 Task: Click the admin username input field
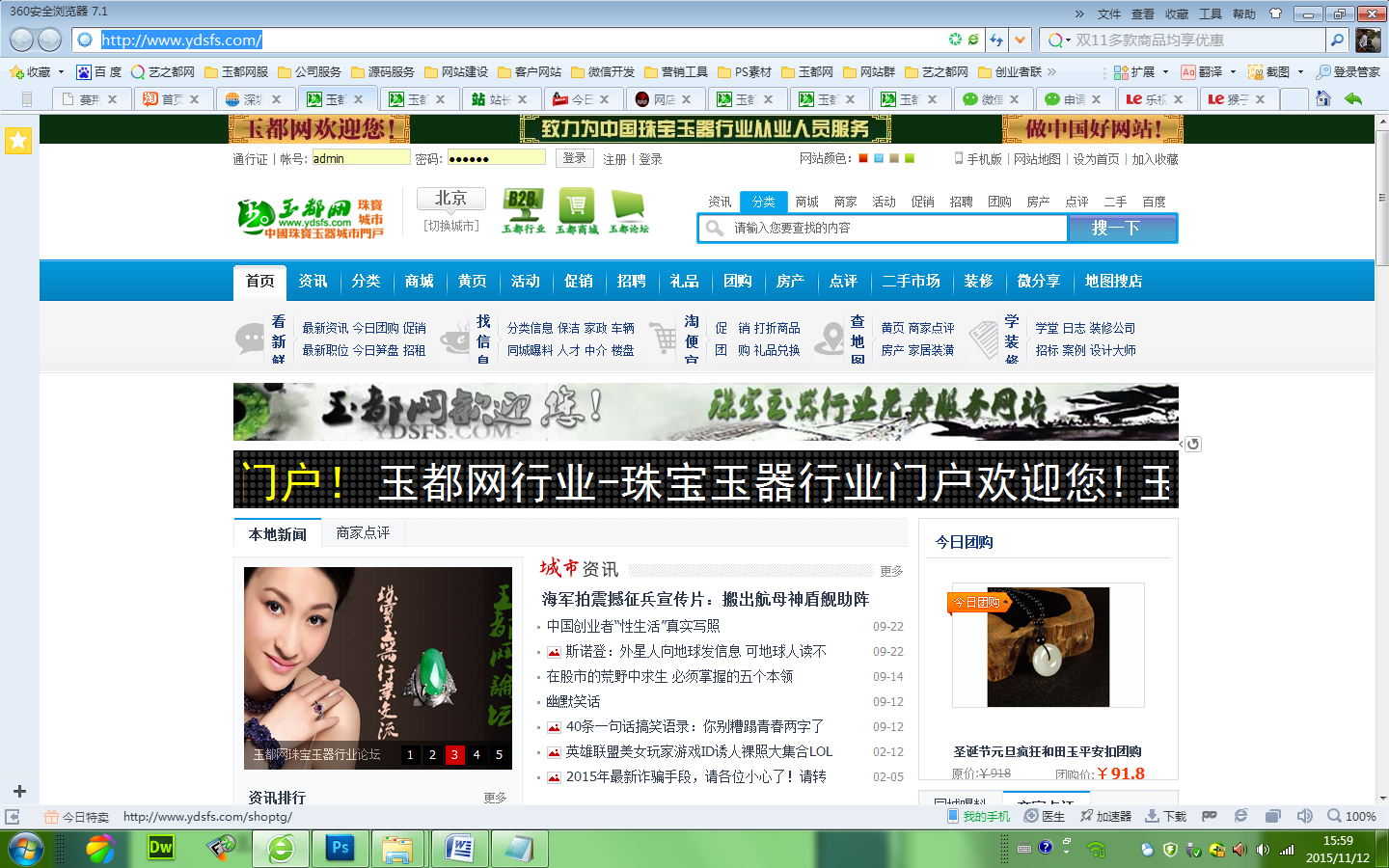361,158
